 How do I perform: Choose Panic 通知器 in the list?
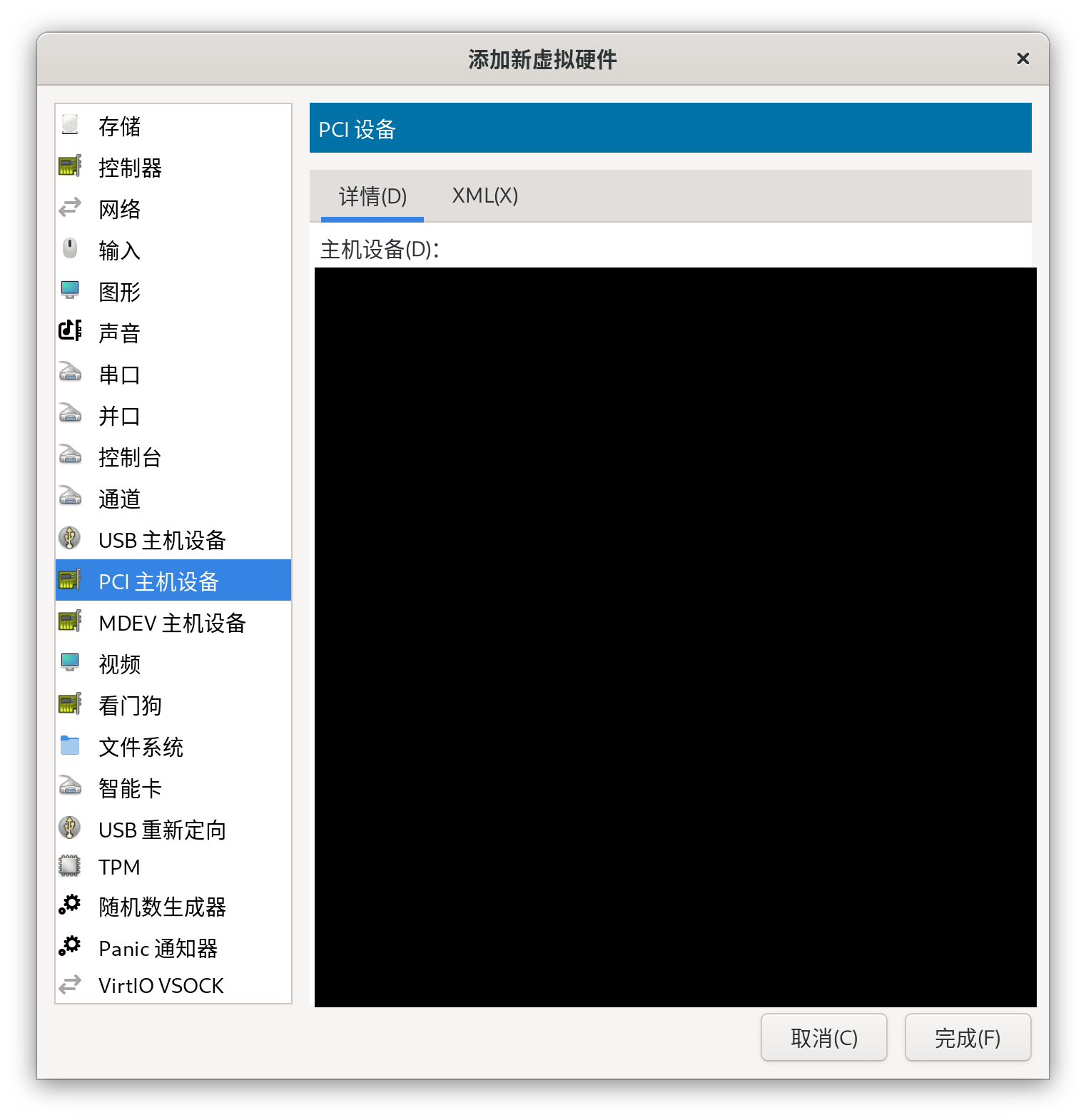tap(173, 948)
